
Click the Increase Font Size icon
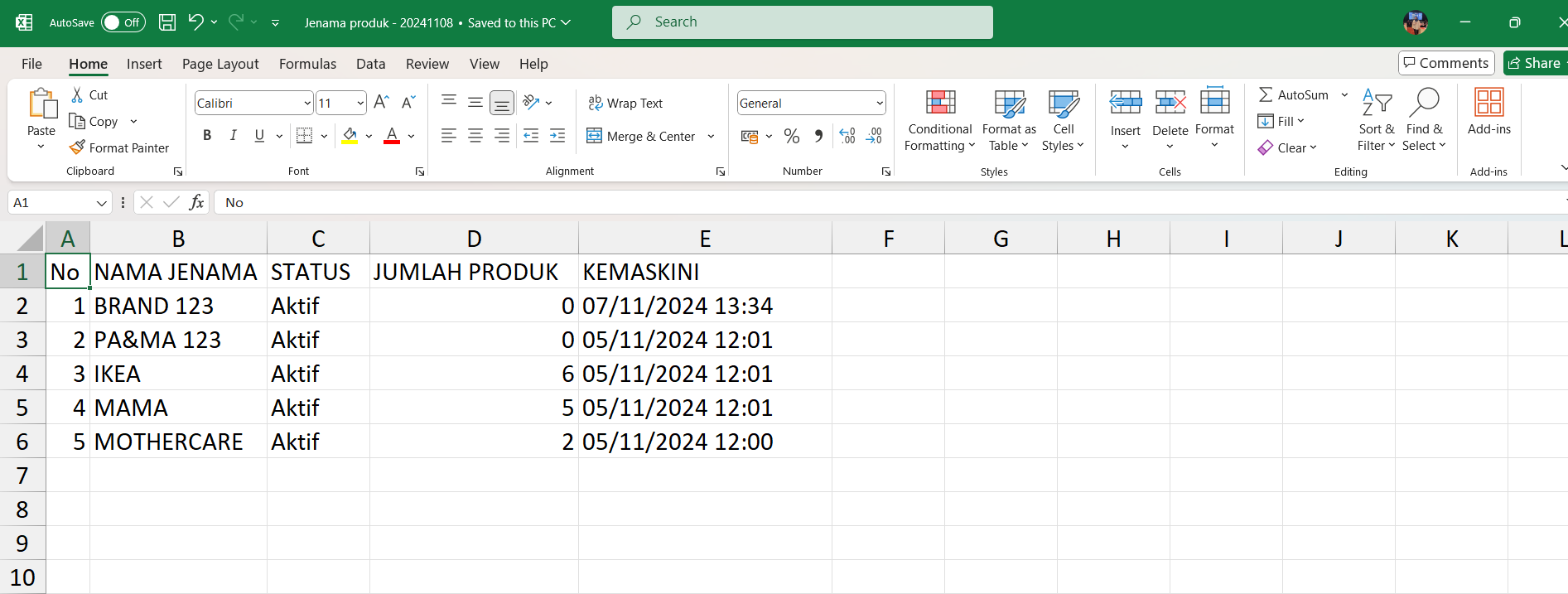coord(381,103)
